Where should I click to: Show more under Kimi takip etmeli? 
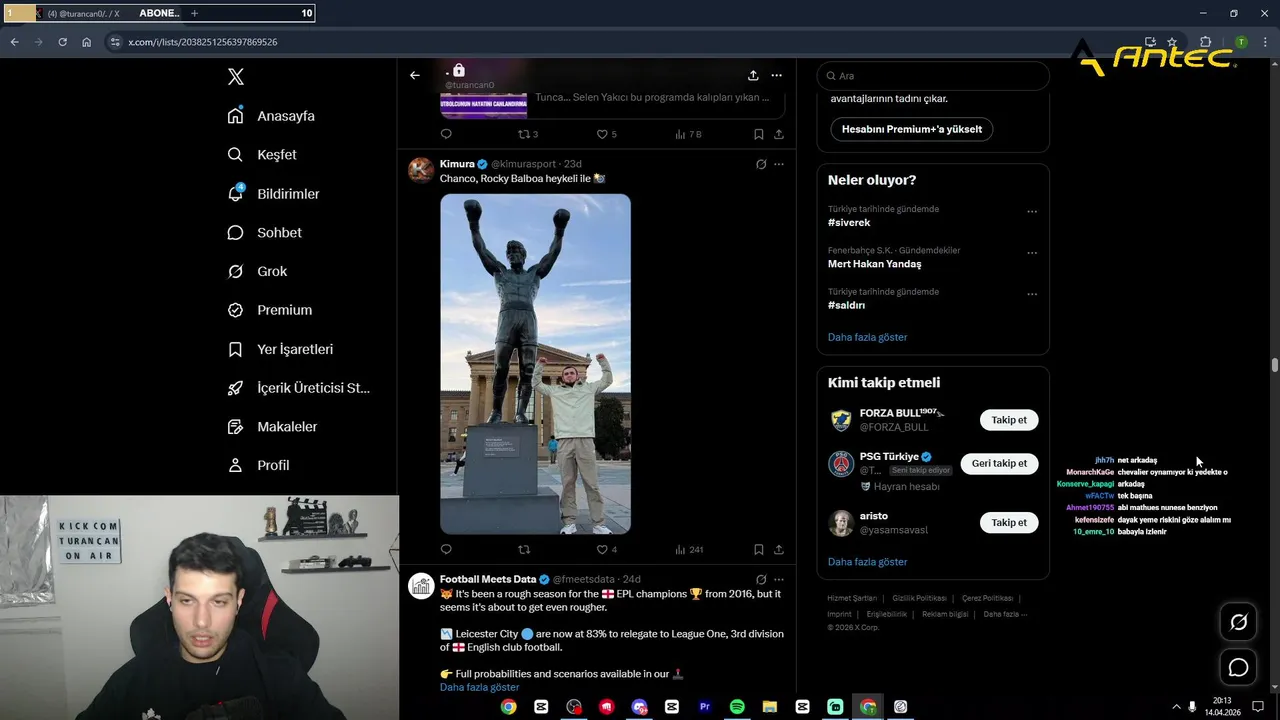(x=867, y=562)
